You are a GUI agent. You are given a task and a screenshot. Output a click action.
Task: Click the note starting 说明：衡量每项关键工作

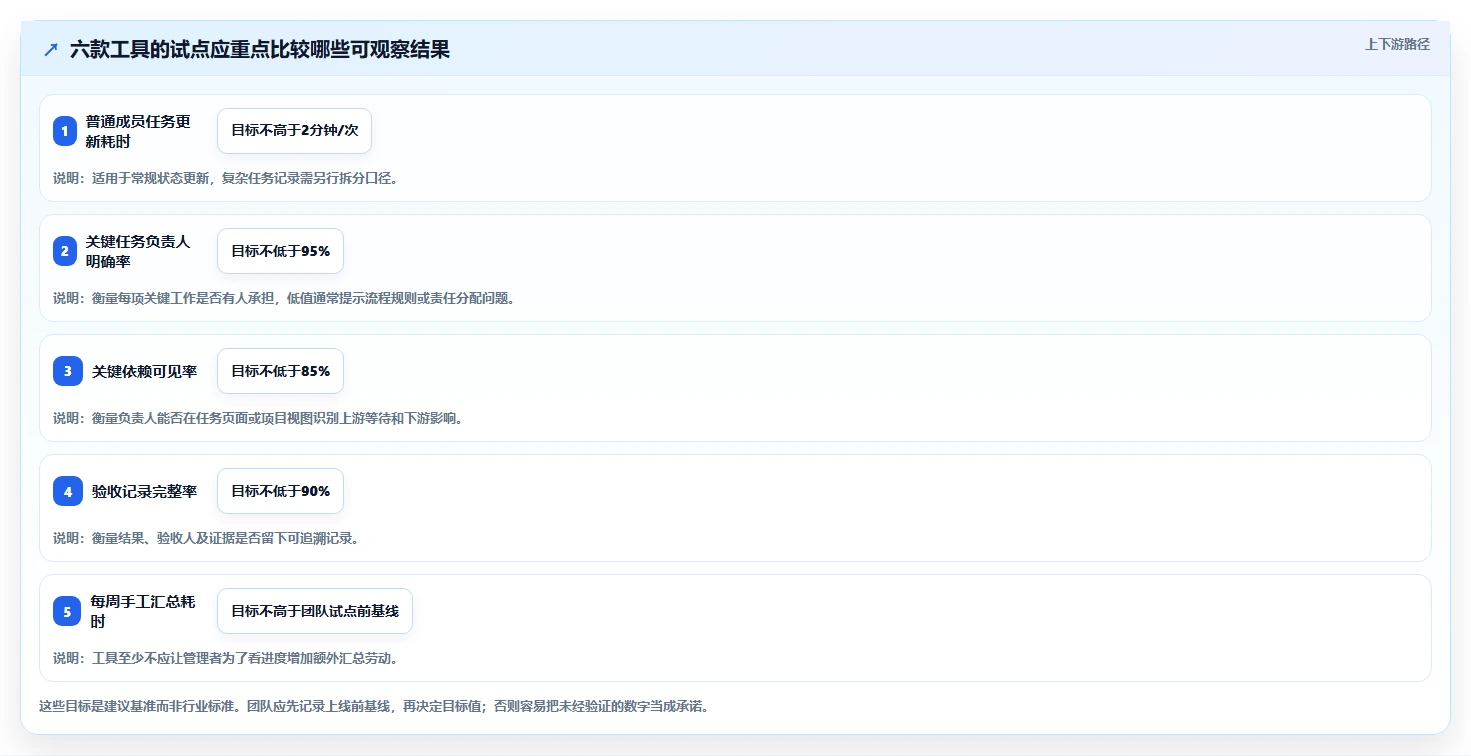click(x=284, y=298)
